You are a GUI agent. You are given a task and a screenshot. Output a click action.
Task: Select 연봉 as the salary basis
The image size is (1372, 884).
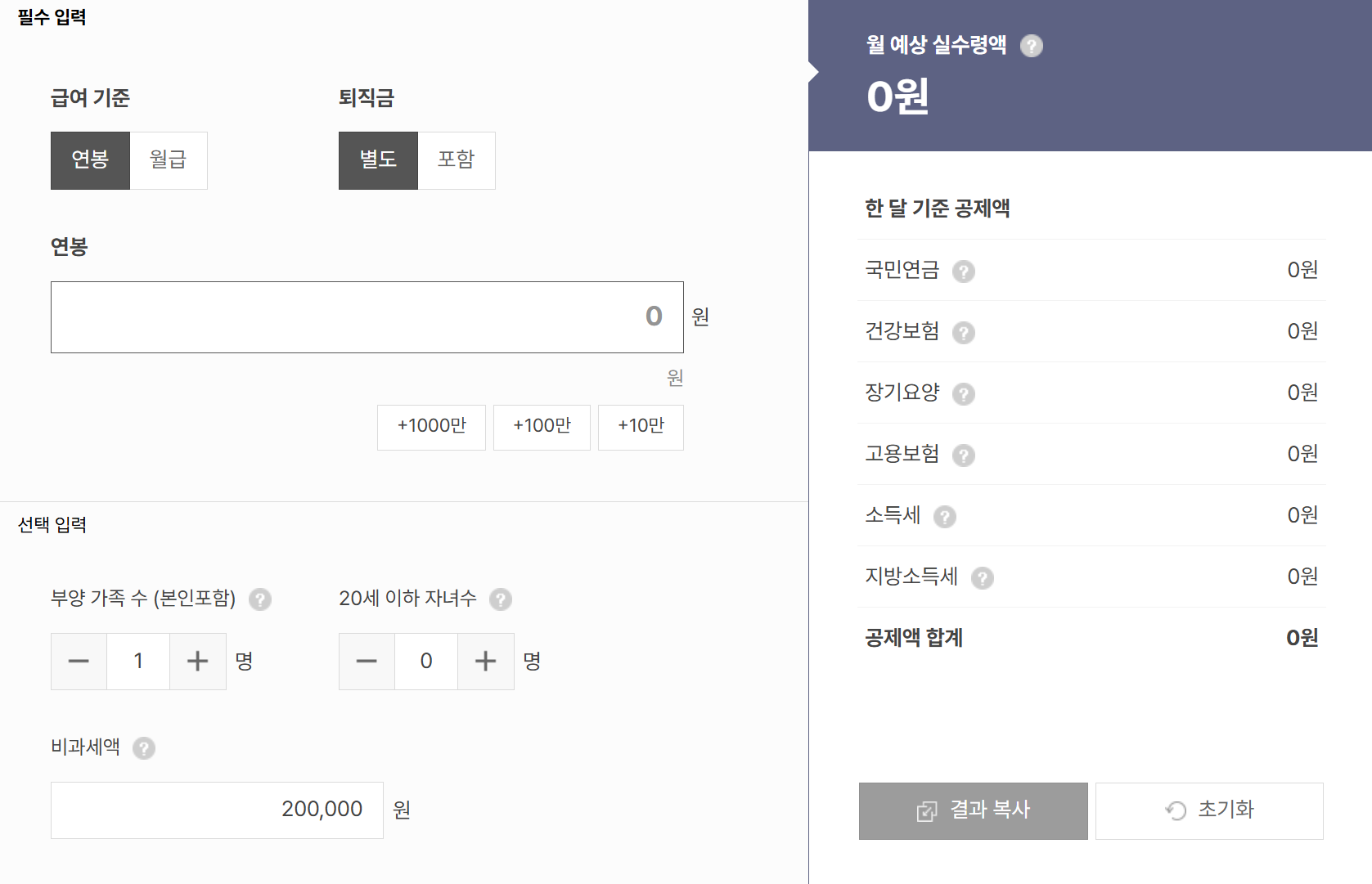90,160
